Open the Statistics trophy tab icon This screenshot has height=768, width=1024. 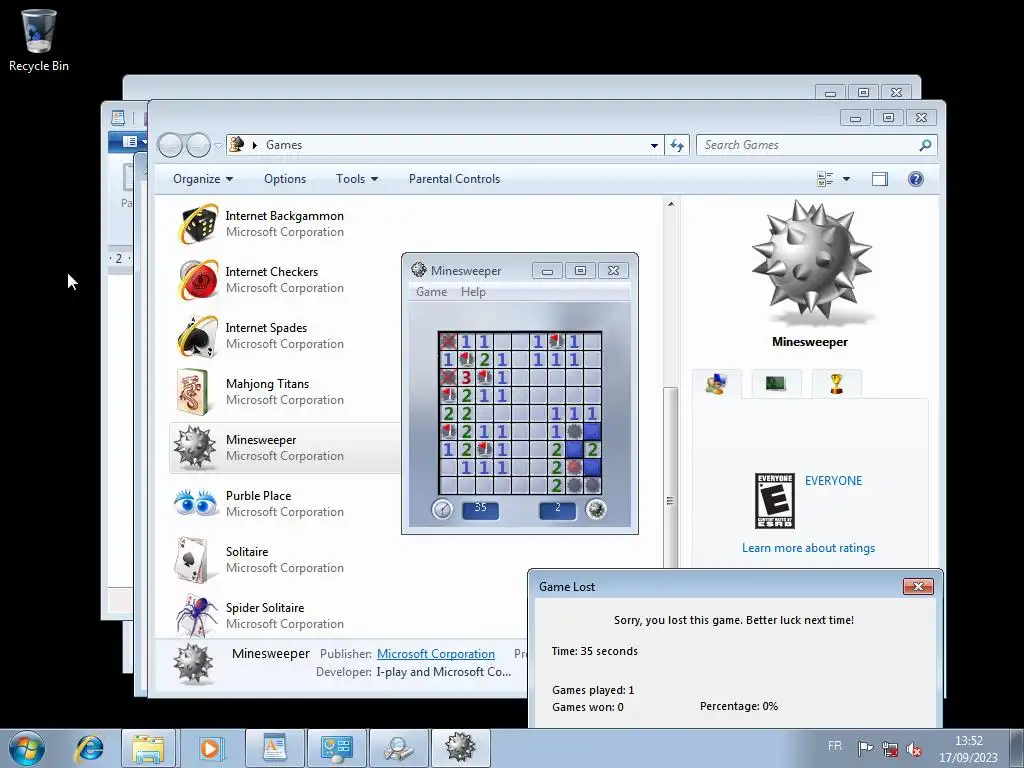(x=836, y=383)
